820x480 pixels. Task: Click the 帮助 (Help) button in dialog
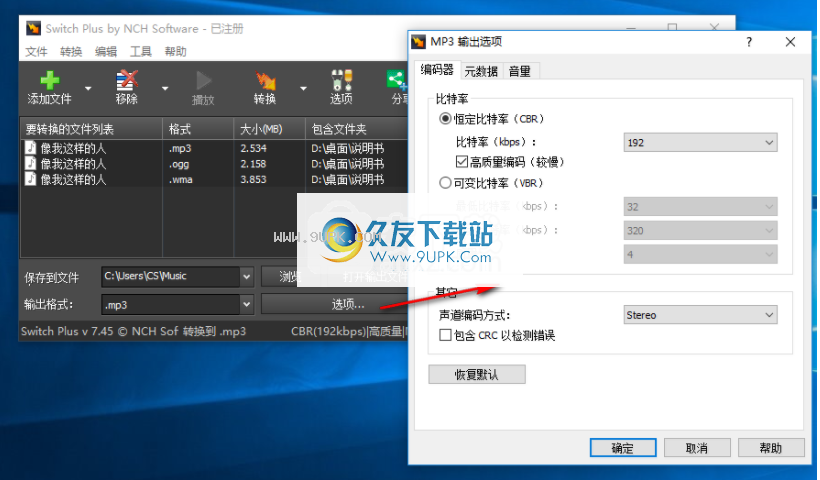[x=771, y=448]
